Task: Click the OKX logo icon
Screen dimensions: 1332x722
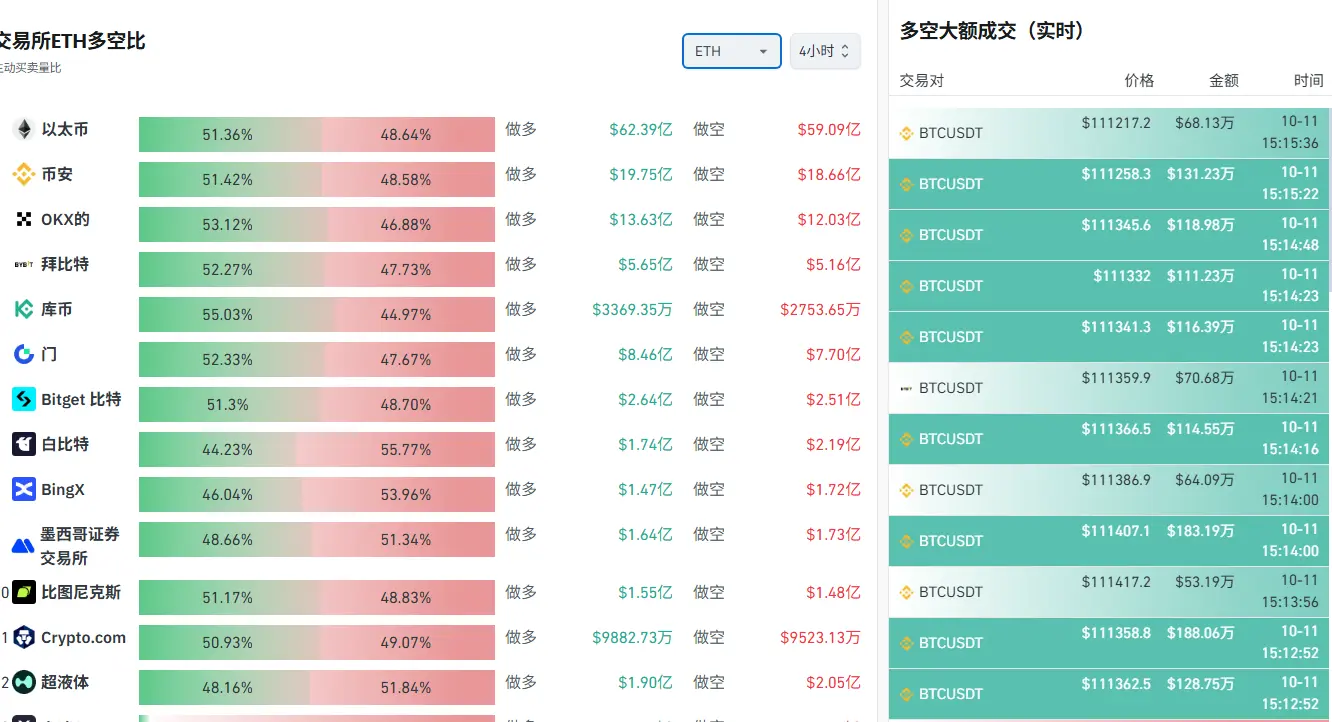Action: [x=23, y=219]
